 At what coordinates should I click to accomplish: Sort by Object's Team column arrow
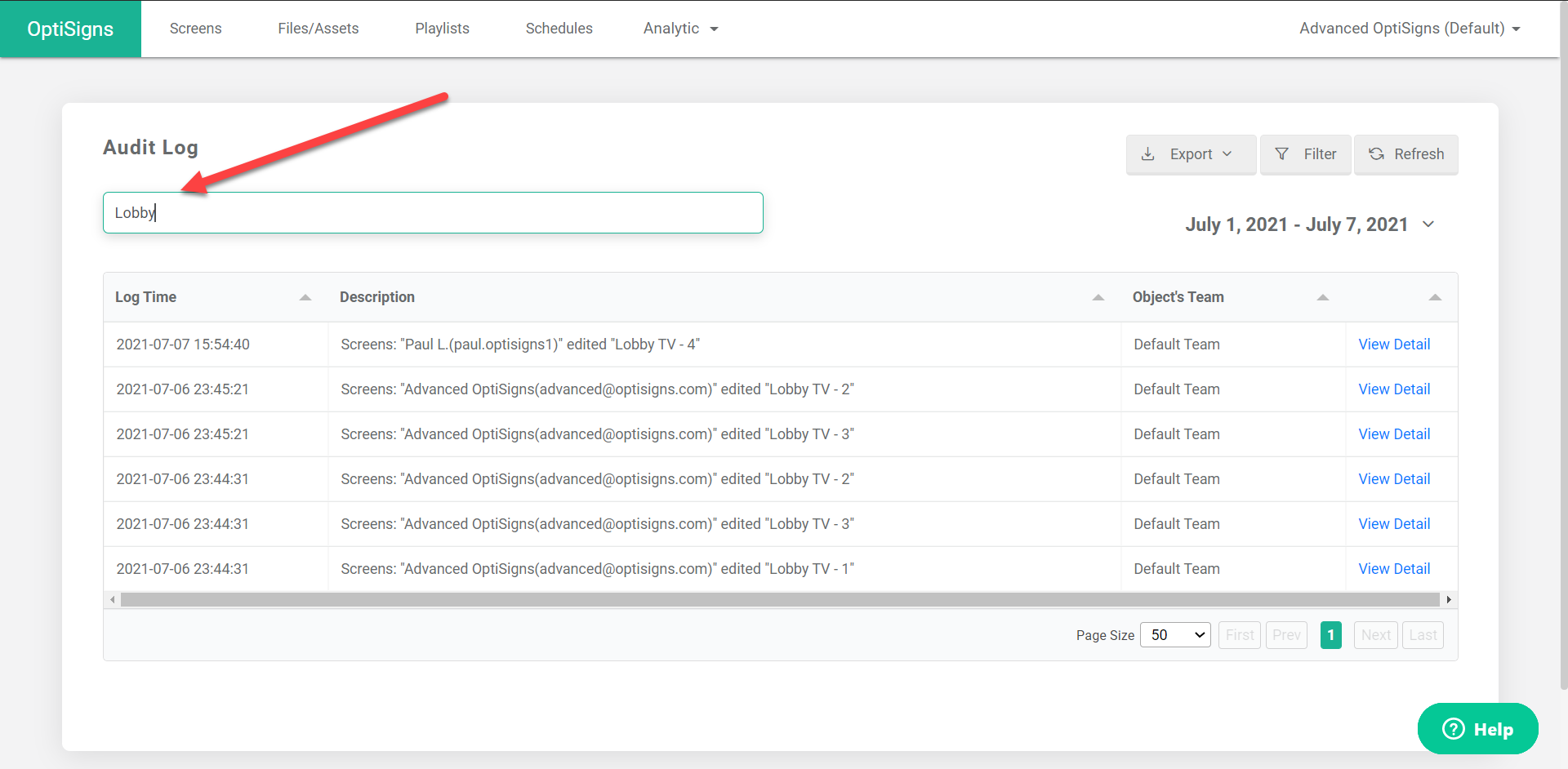coord(1323,298)
